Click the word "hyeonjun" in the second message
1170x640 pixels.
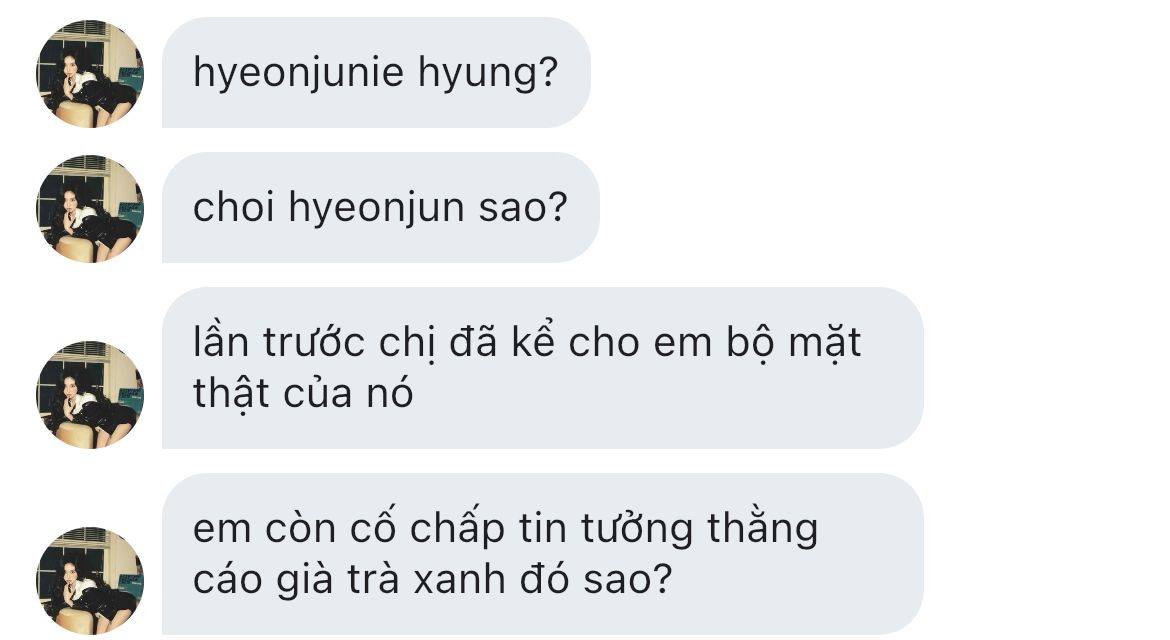tap(377, 208)
